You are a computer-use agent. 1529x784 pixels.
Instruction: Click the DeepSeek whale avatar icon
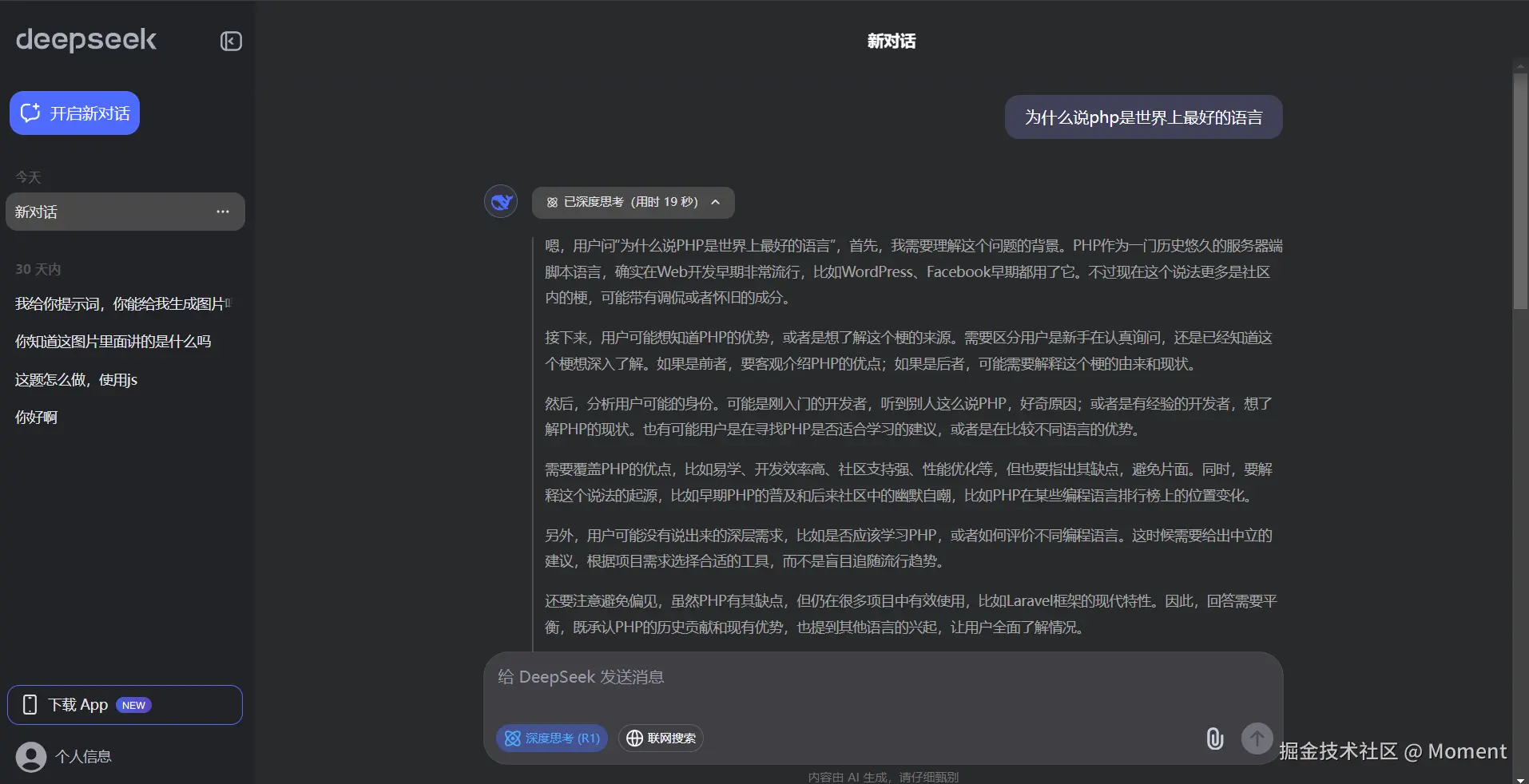[x=501, y=201]
